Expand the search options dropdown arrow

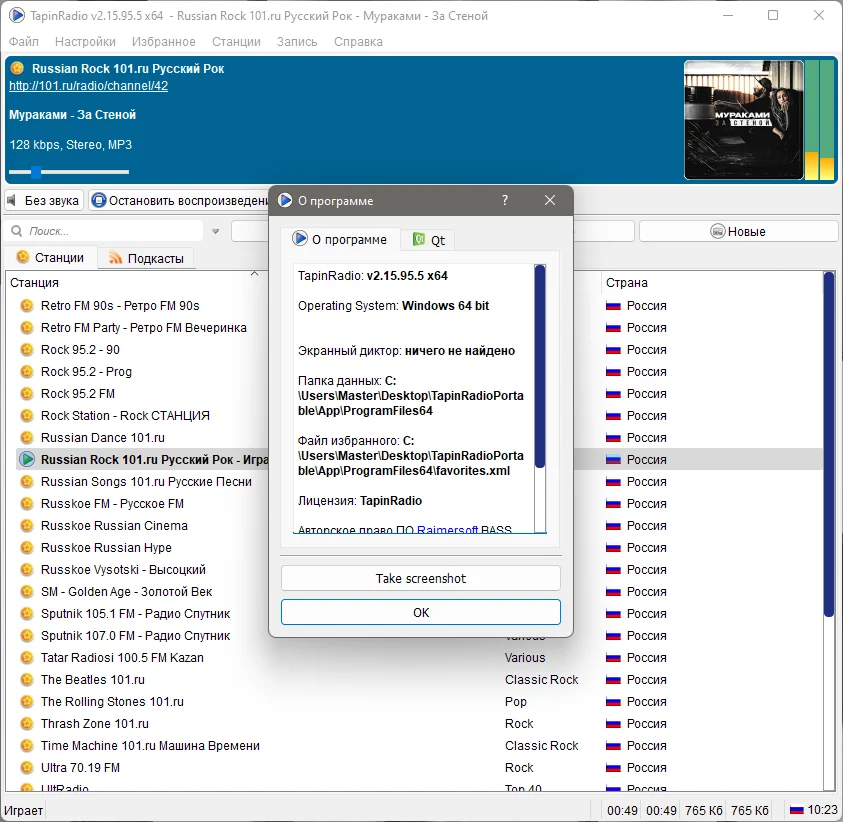click(x=216, y=232)
